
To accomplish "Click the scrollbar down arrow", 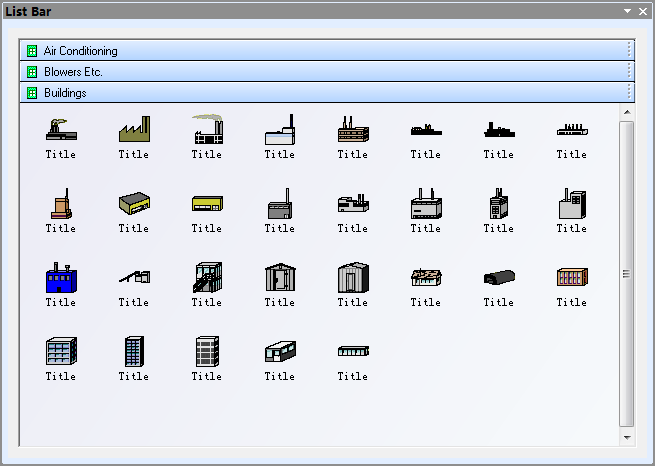I will pyautogui.click(x=627, y=437).
